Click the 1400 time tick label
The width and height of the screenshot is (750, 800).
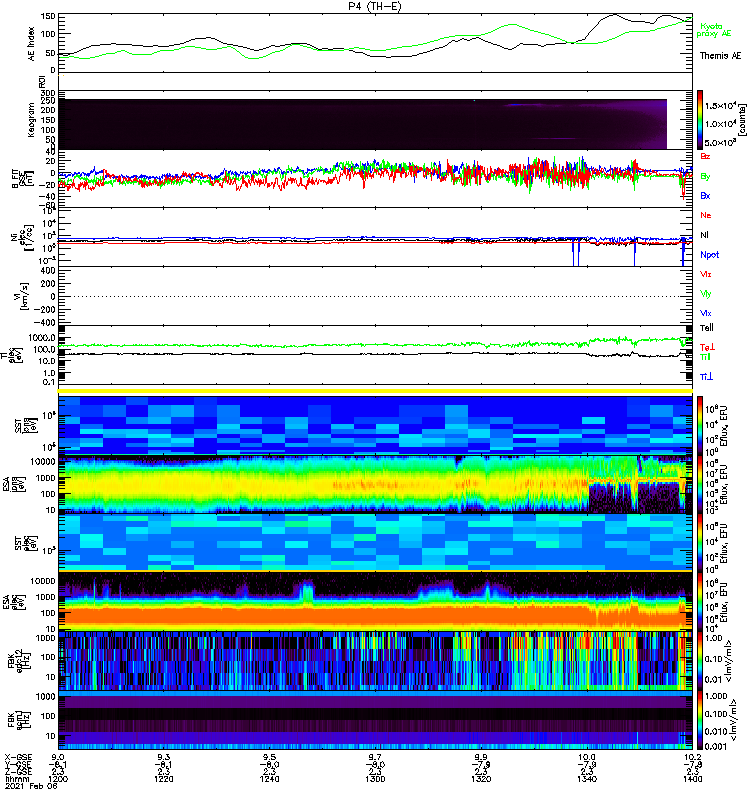(692, 779)
